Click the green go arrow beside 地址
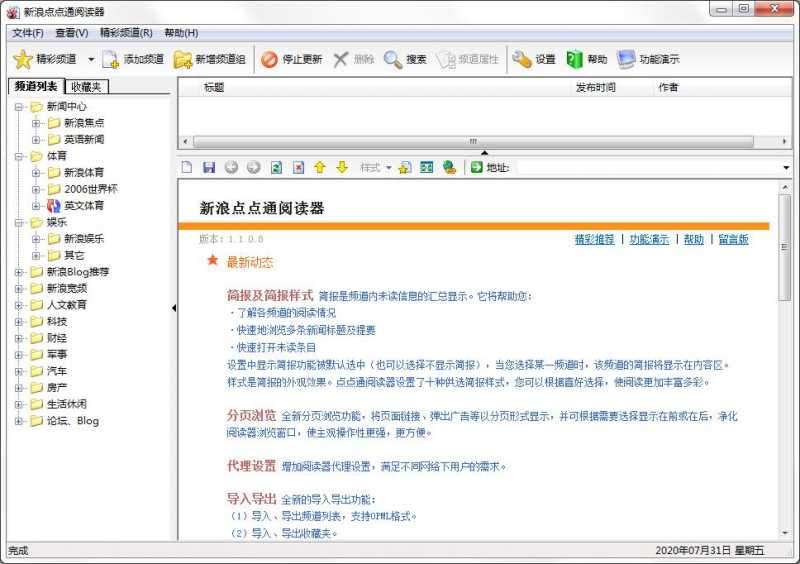Image resolution: width=800 pixels, height=564 pixels. coord(477,167)
